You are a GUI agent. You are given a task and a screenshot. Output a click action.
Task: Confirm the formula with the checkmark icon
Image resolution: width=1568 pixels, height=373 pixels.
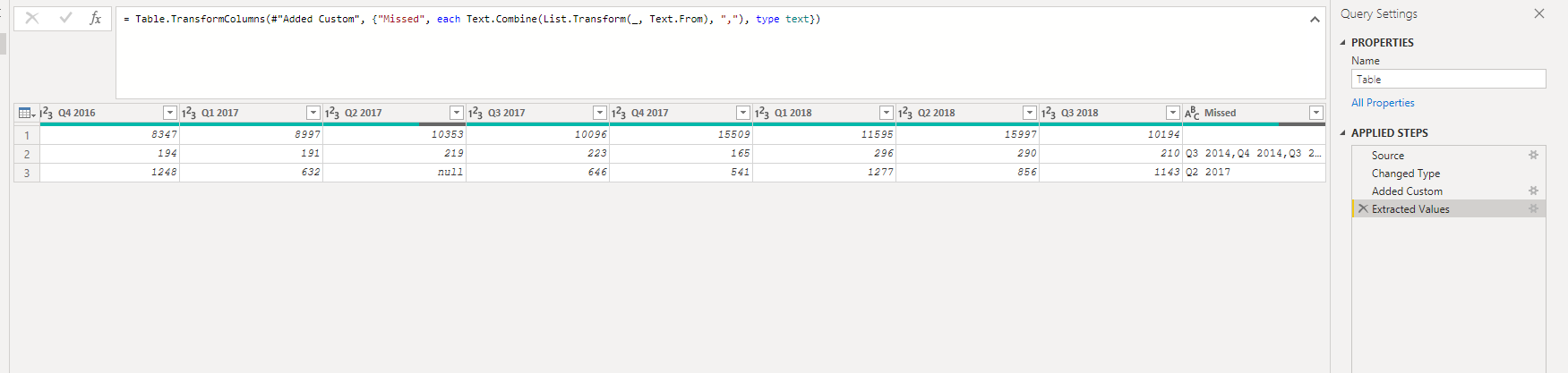65,18
